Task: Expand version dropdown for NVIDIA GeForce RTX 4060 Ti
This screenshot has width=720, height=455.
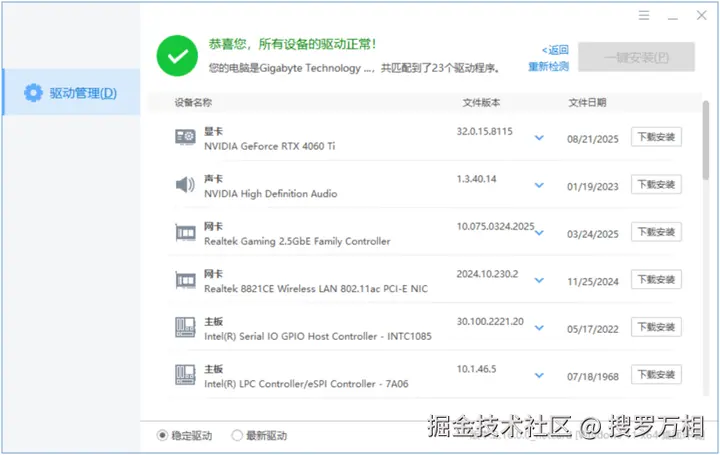Action: tap(539, 137)
